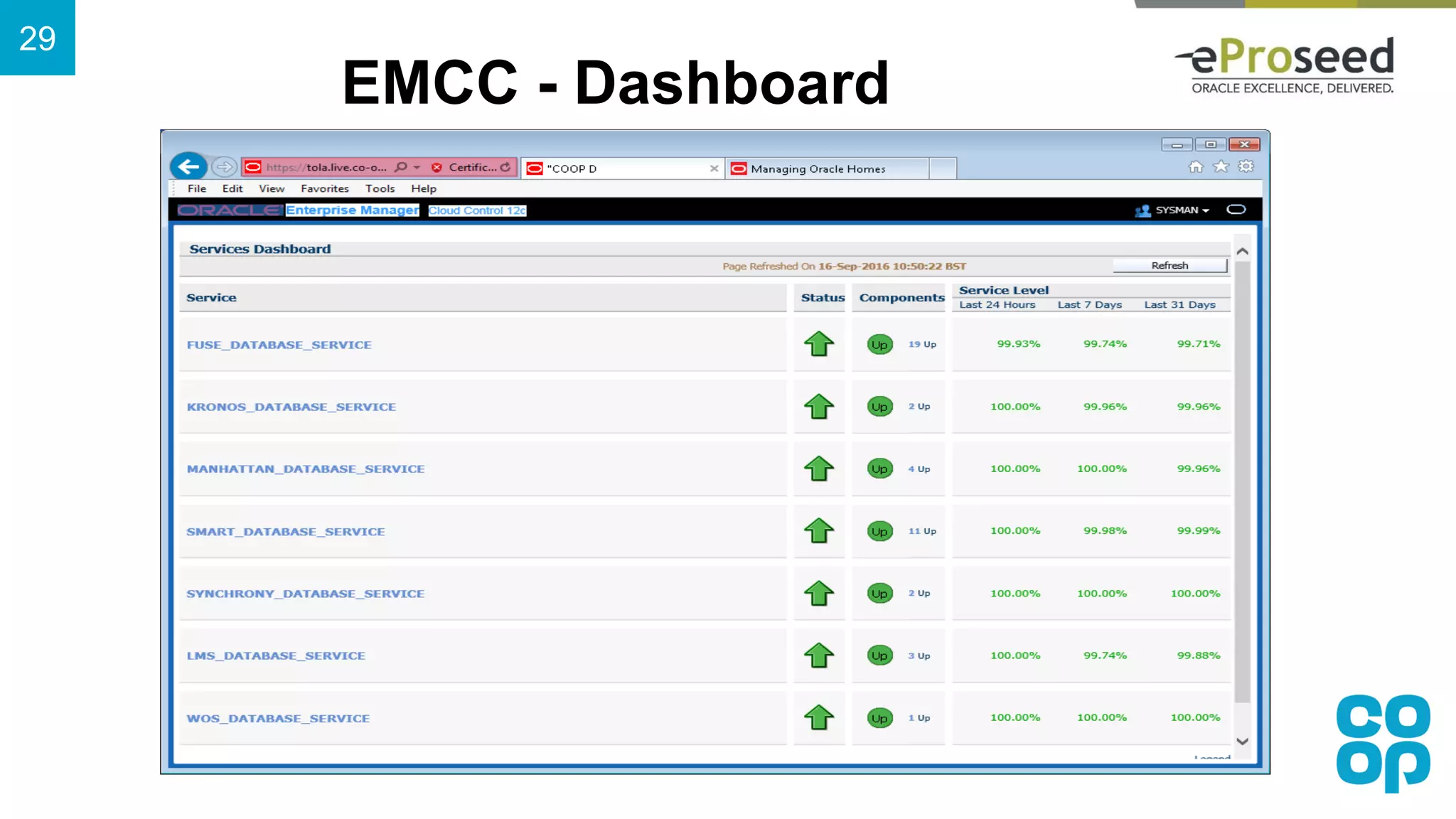This screenshot has width=1456, height=819.
Task: Open the SYSMAN user dropdown
Action: pyautogui.click(x=1182, y=210)
